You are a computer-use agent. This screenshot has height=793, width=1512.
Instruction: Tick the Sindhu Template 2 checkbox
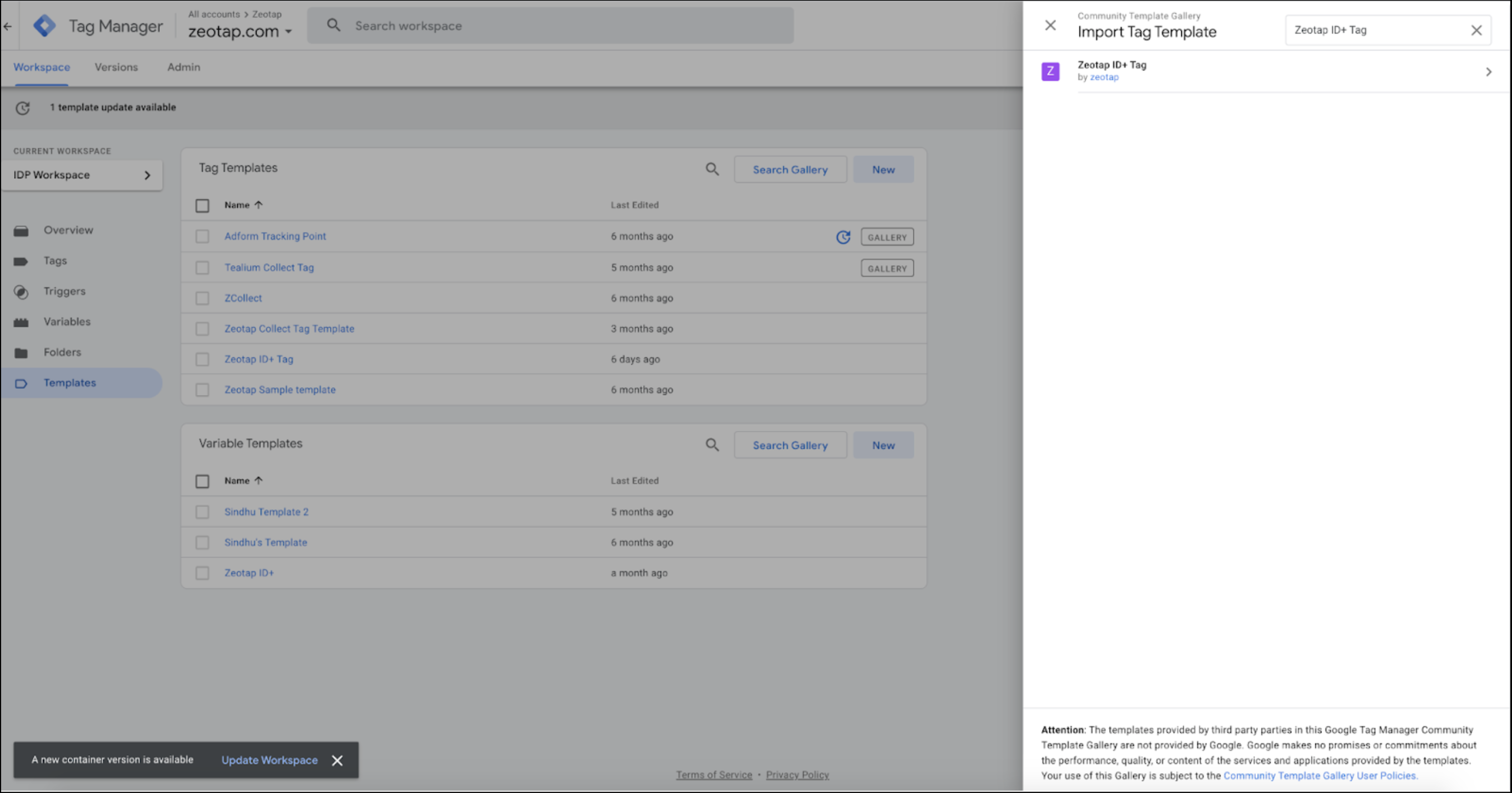[x=202, y=512]
